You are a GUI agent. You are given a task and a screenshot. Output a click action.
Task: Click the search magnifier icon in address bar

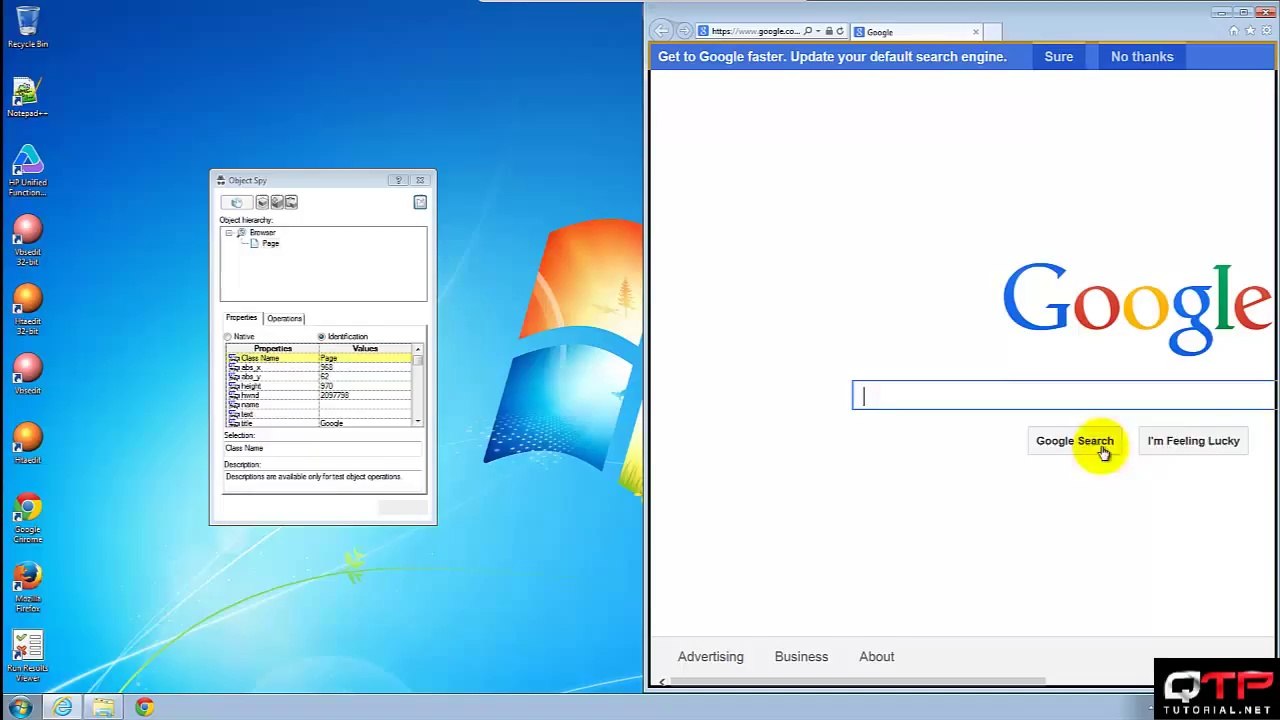(808, 32)
